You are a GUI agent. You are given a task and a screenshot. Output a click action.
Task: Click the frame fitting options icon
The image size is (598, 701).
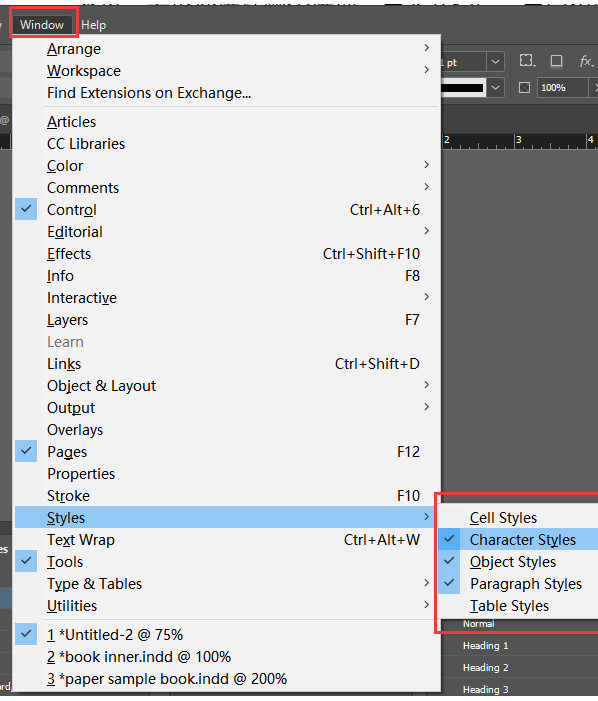[x=527, y=60]
